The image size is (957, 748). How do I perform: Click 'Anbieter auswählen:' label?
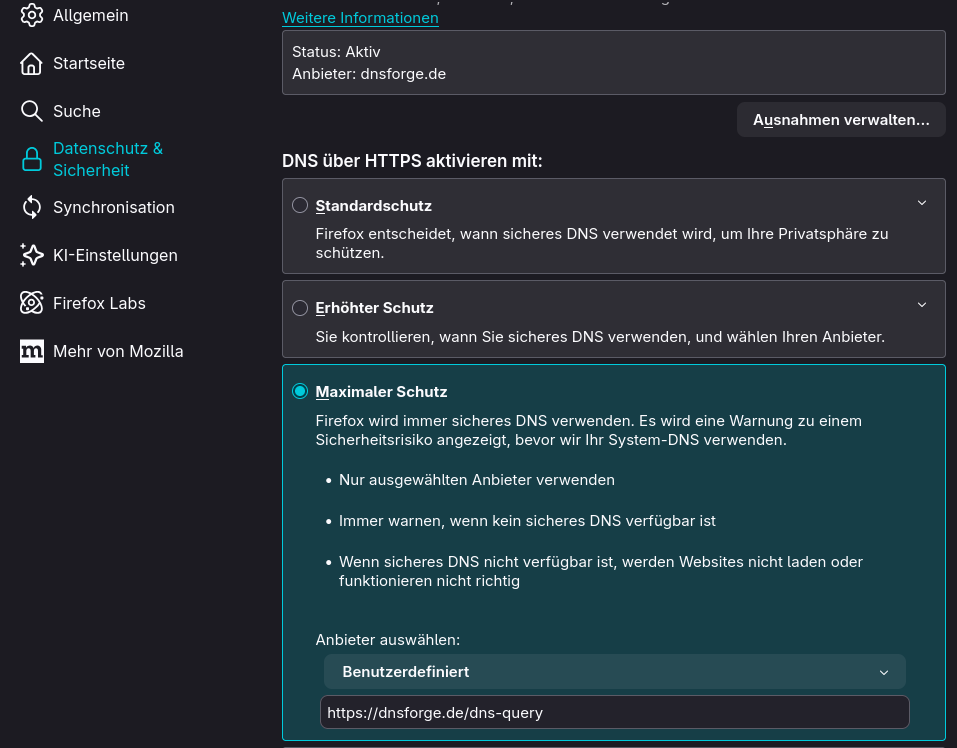point(388,640)
